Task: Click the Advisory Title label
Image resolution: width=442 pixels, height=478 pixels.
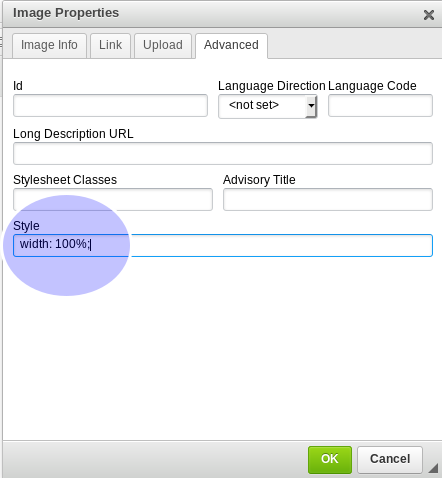Action: click(259, 180)
